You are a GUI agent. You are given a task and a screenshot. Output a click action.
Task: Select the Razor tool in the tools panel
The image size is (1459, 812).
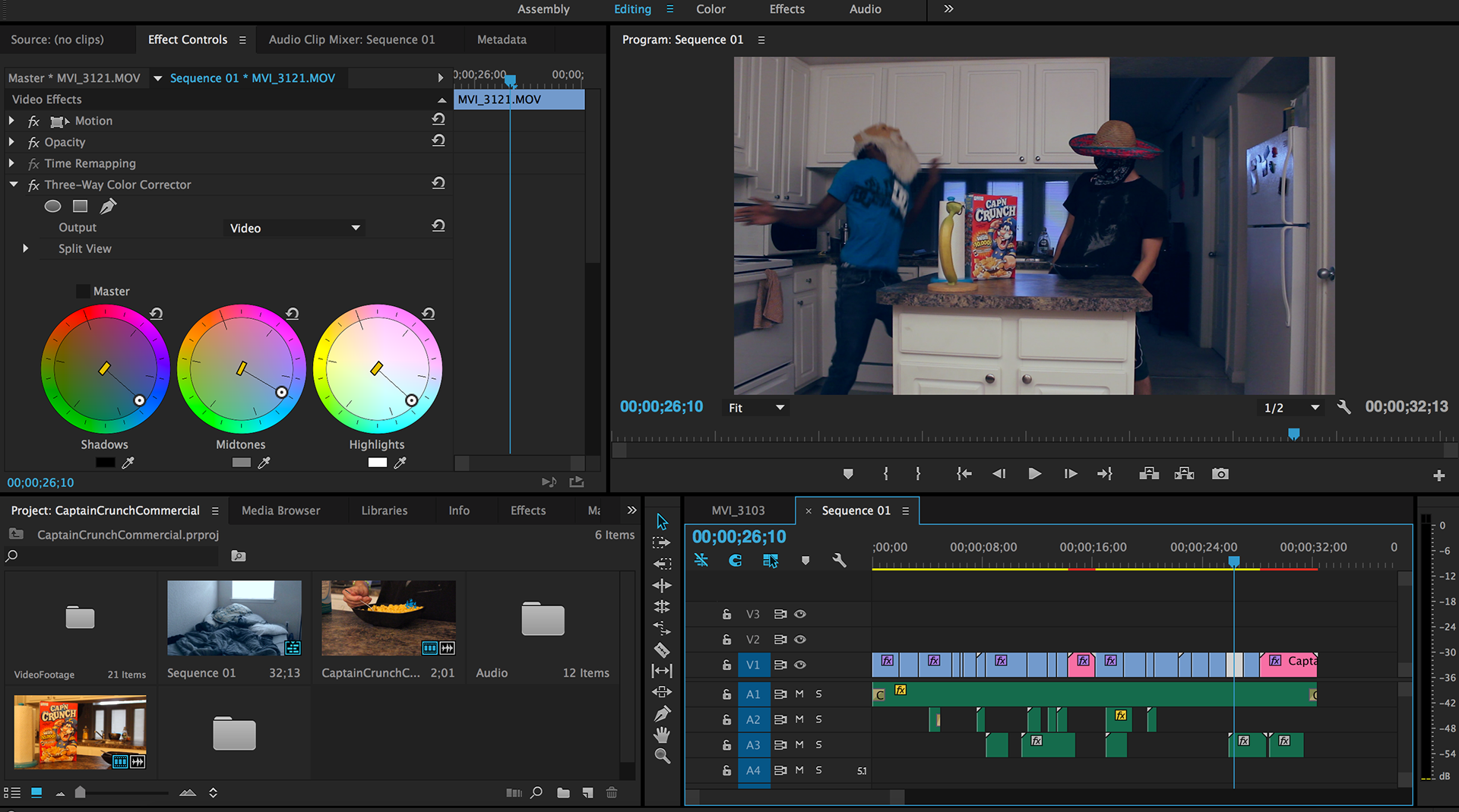pos(662,650)
